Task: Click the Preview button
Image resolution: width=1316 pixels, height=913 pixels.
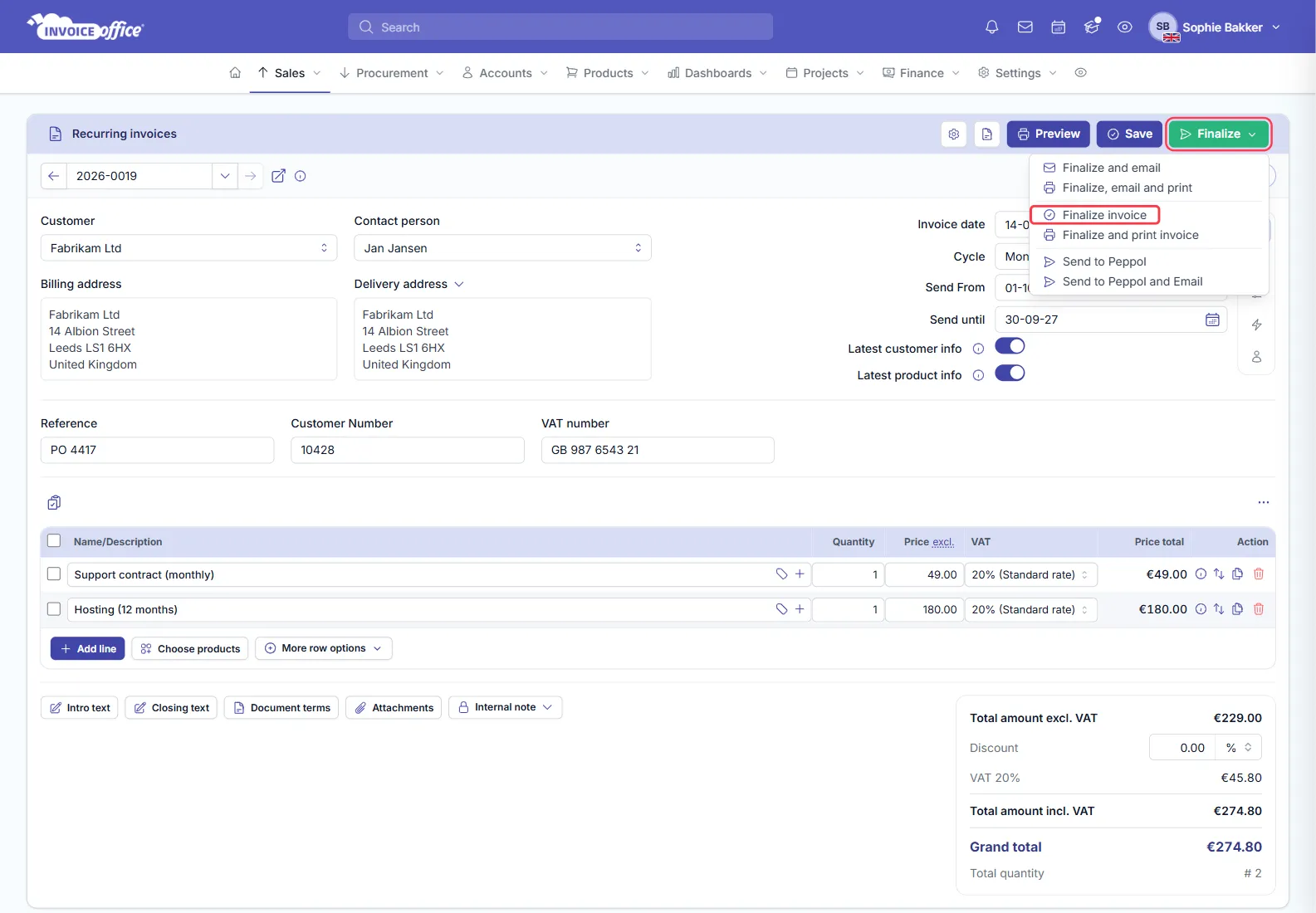Action: tap(1049, 134)
